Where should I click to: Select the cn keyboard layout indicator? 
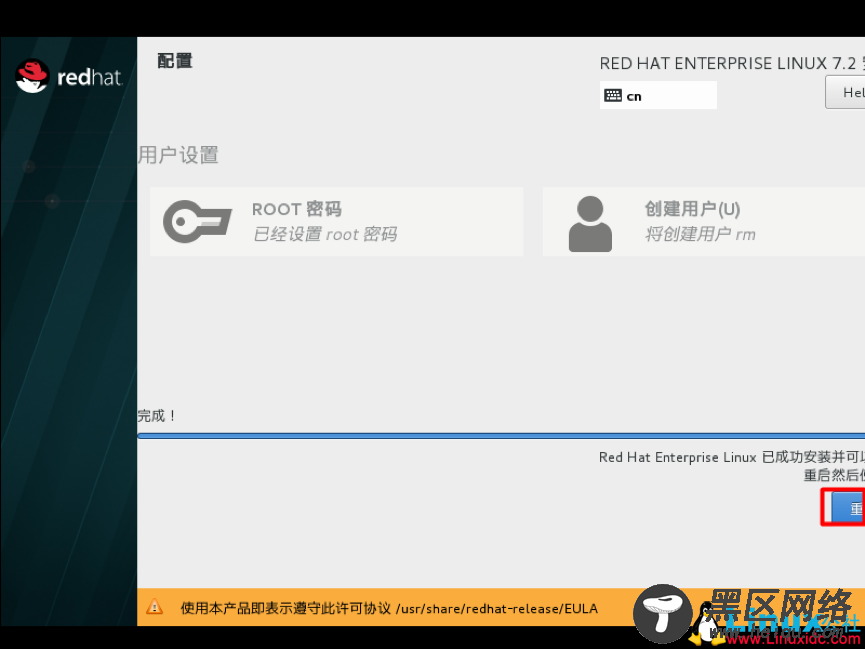(x=658, y=95)
